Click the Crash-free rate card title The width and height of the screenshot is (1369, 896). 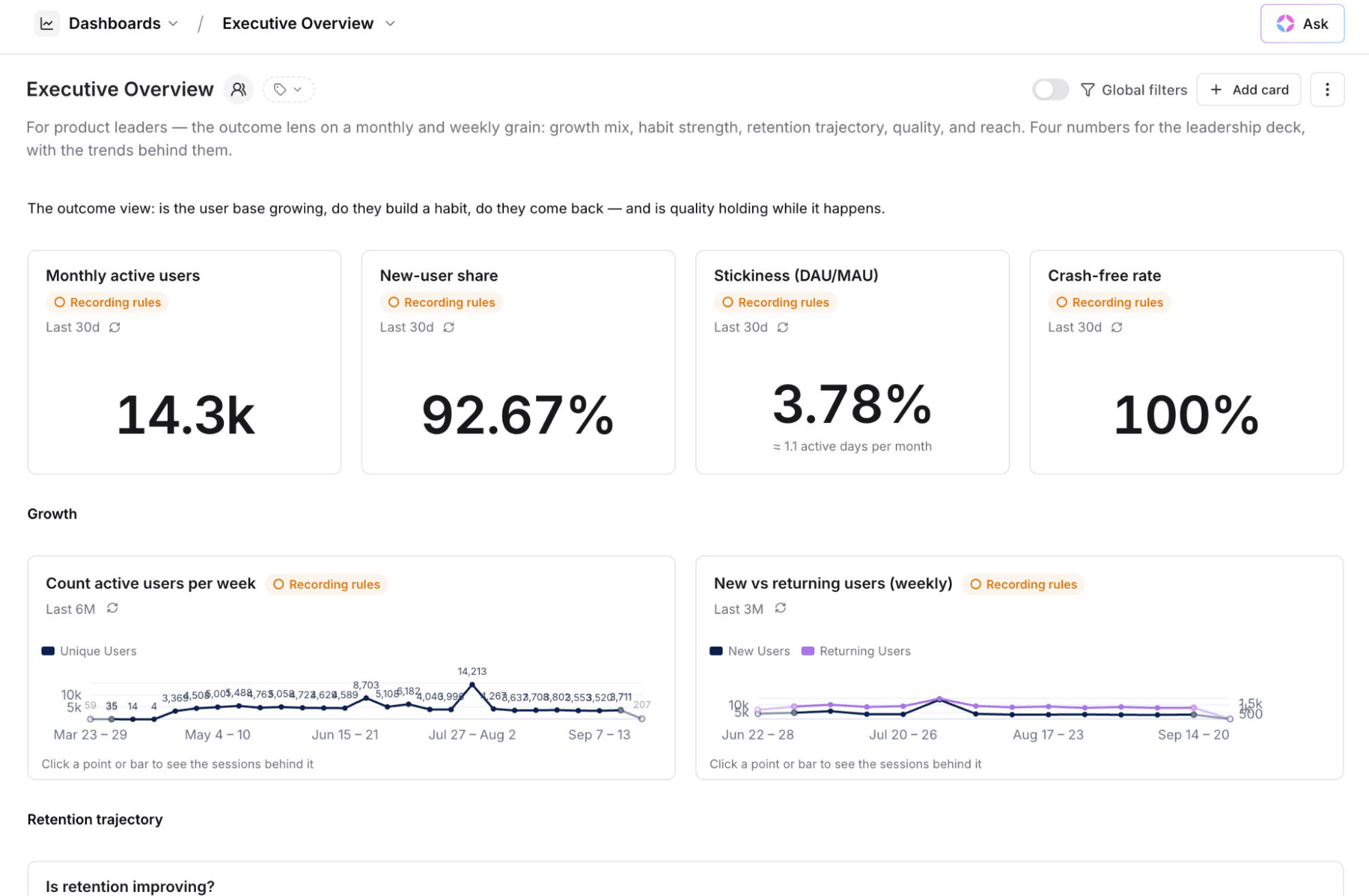1105,276
